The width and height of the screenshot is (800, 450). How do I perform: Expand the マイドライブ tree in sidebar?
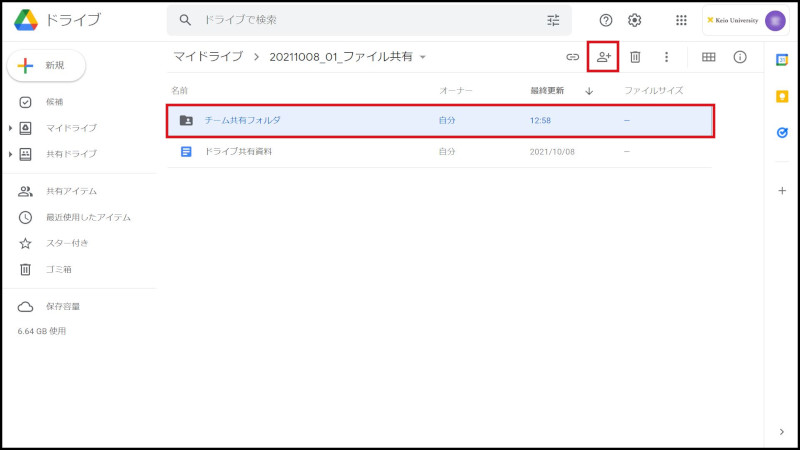pos(10,128)
